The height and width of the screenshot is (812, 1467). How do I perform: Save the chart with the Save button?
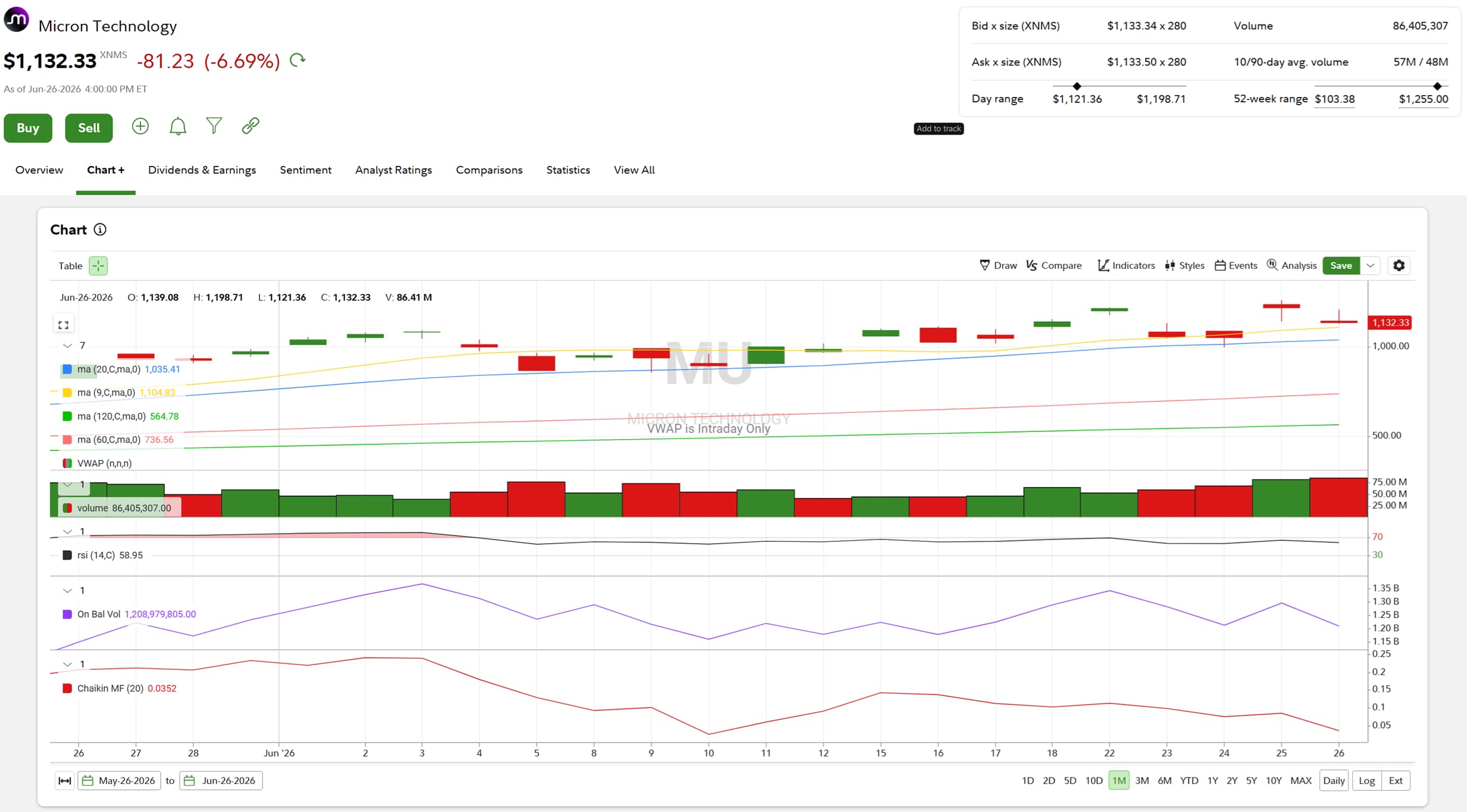[1341, 265]
